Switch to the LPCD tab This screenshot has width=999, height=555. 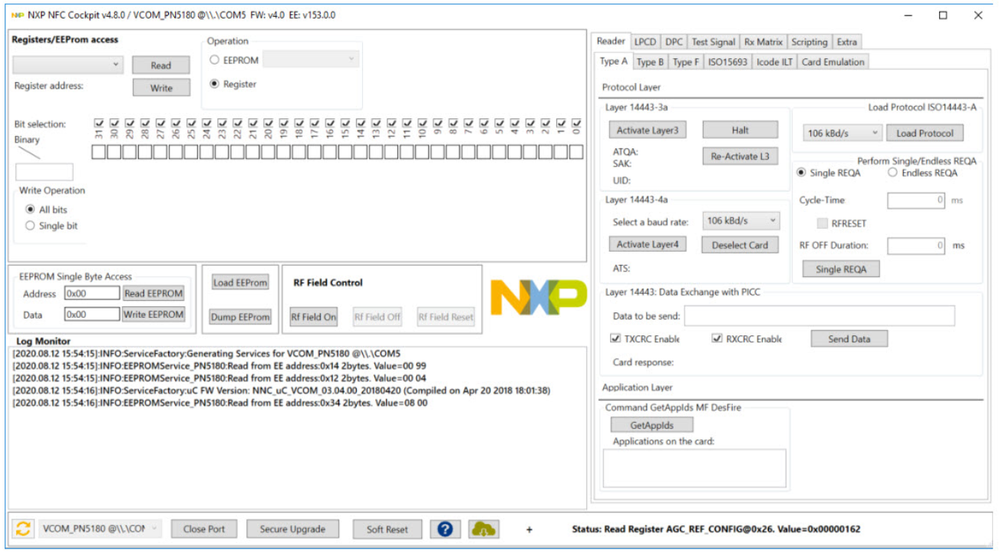click(645, 41)
